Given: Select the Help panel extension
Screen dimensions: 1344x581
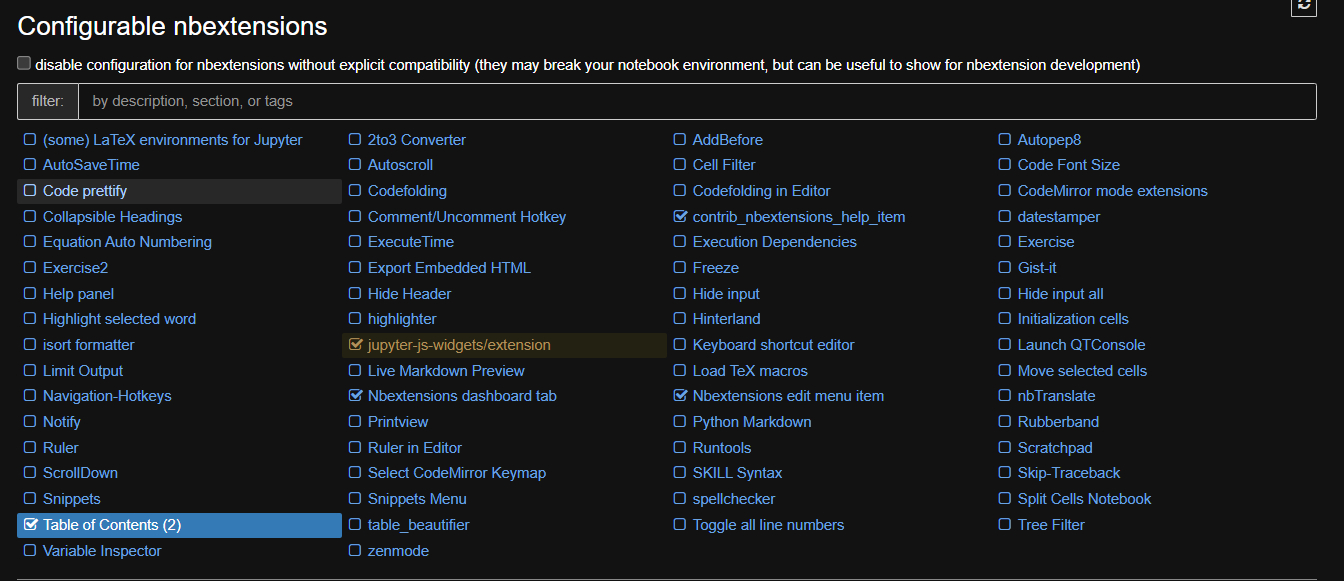Looking at the screenshot, I should tap(78, 294).
